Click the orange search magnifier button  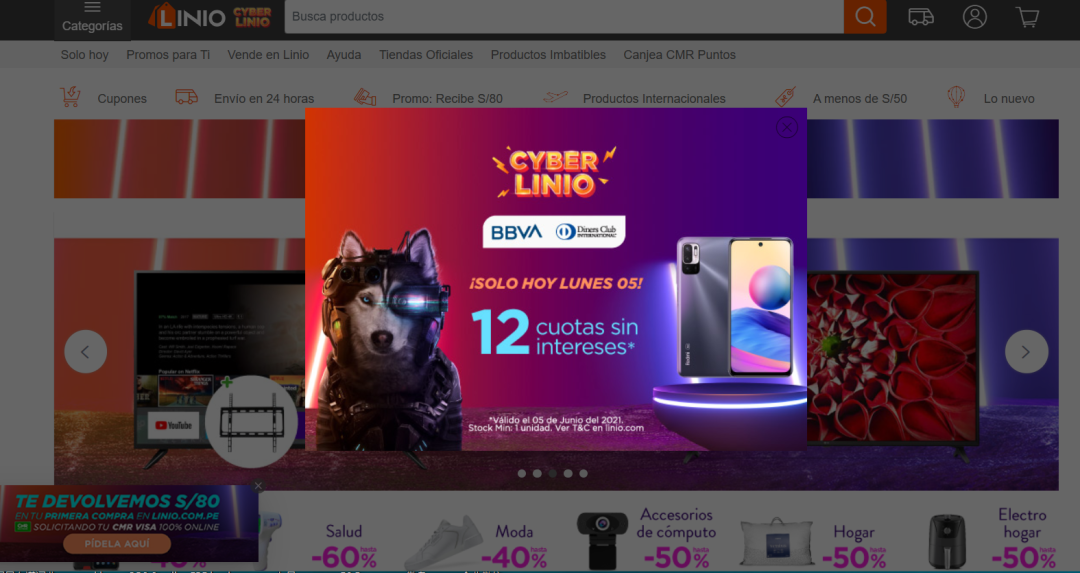coord(865,17)
